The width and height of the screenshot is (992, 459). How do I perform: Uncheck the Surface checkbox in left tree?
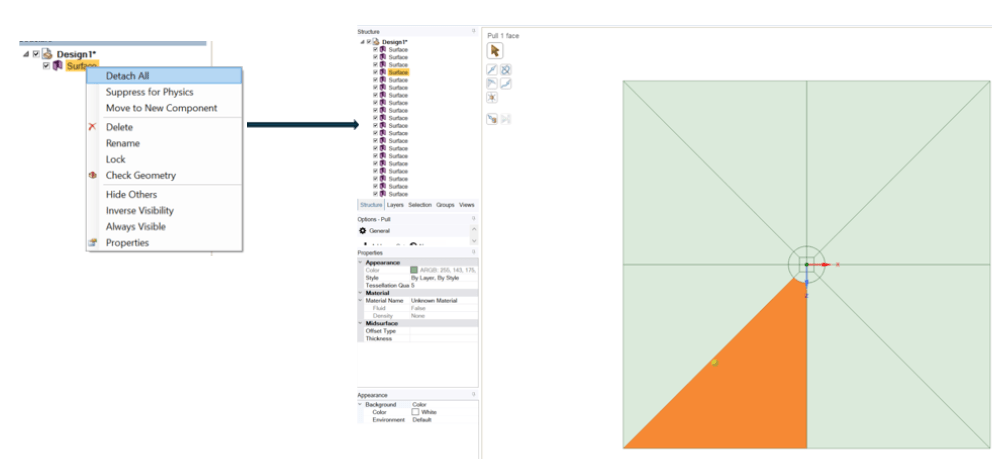[46, 66]
